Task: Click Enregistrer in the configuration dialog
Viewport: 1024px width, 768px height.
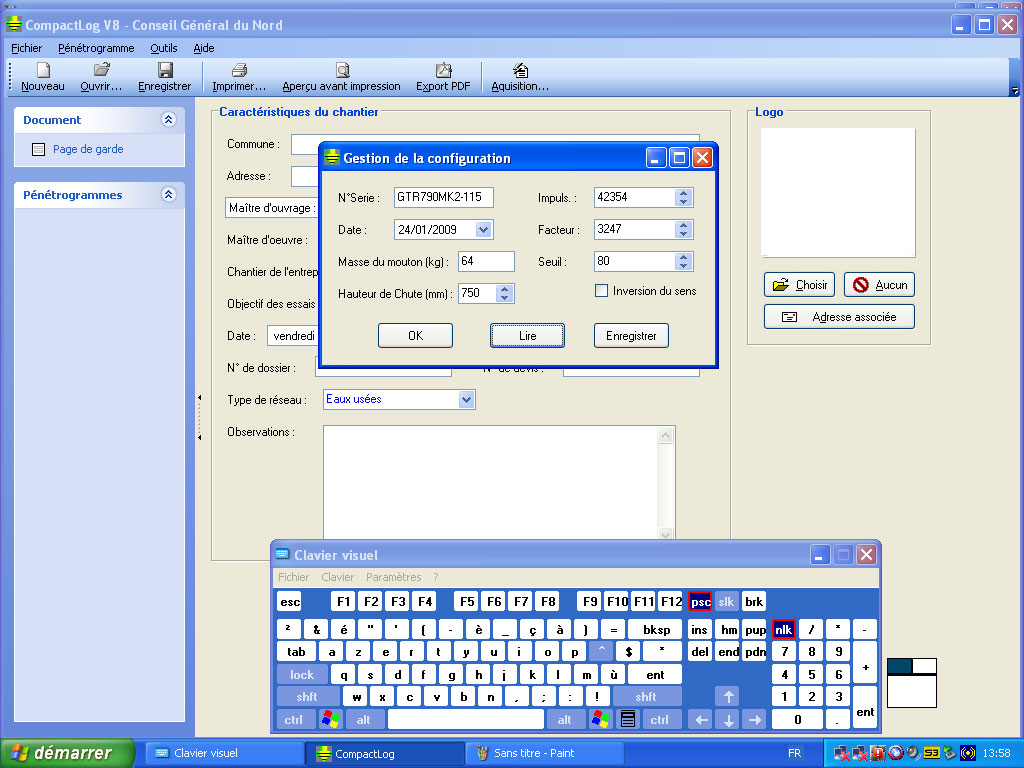Action: (x=631, y=336)
